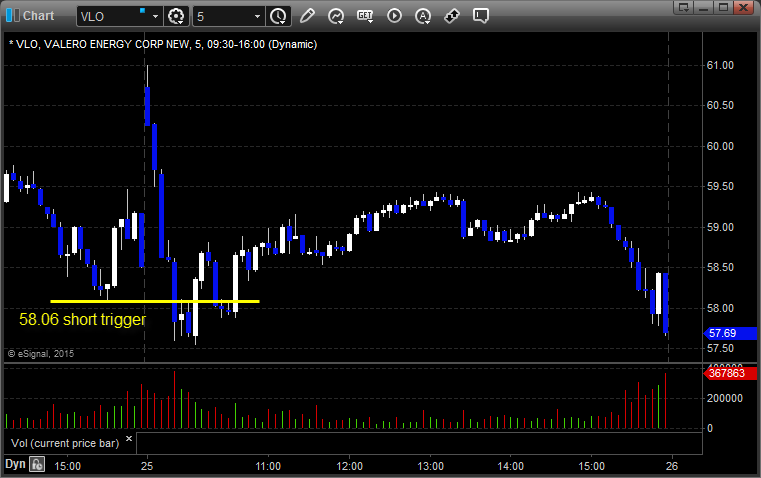The height and width of the screenshot is (478, 761).
Task: Minimize the Chart window
Action: (x=703, y=7)
